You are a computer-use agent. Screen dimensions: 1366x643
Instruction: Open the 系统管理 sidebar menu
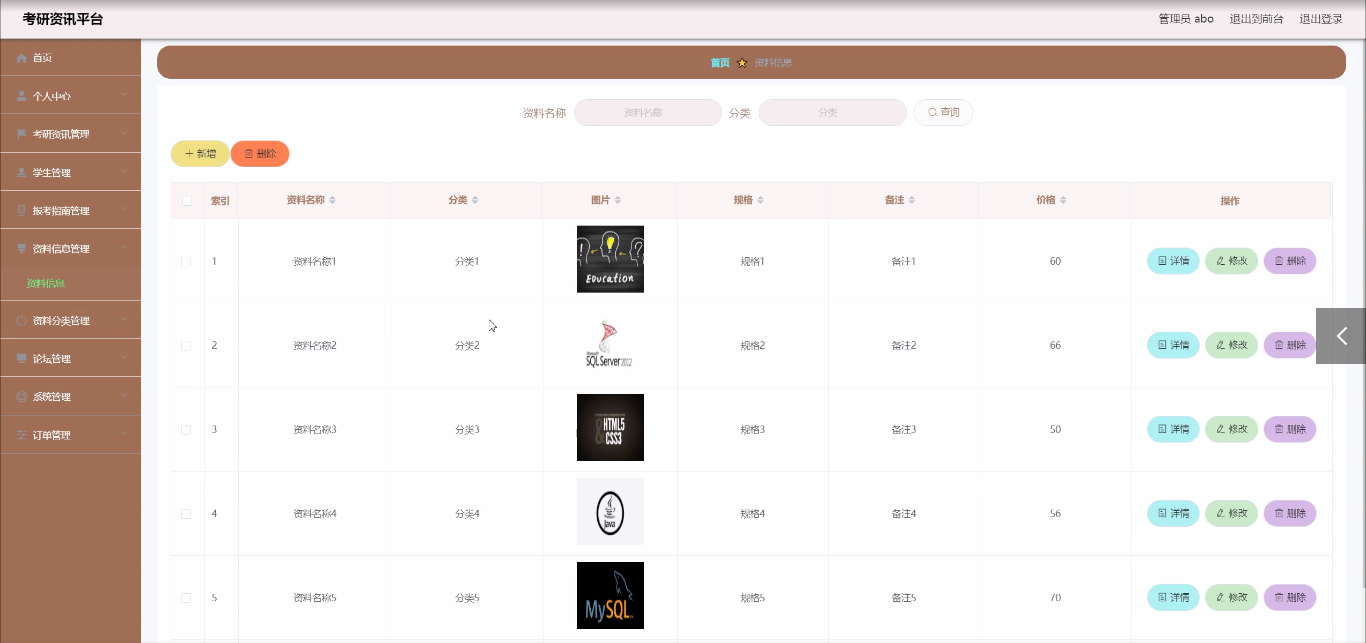tap(70, 397)
